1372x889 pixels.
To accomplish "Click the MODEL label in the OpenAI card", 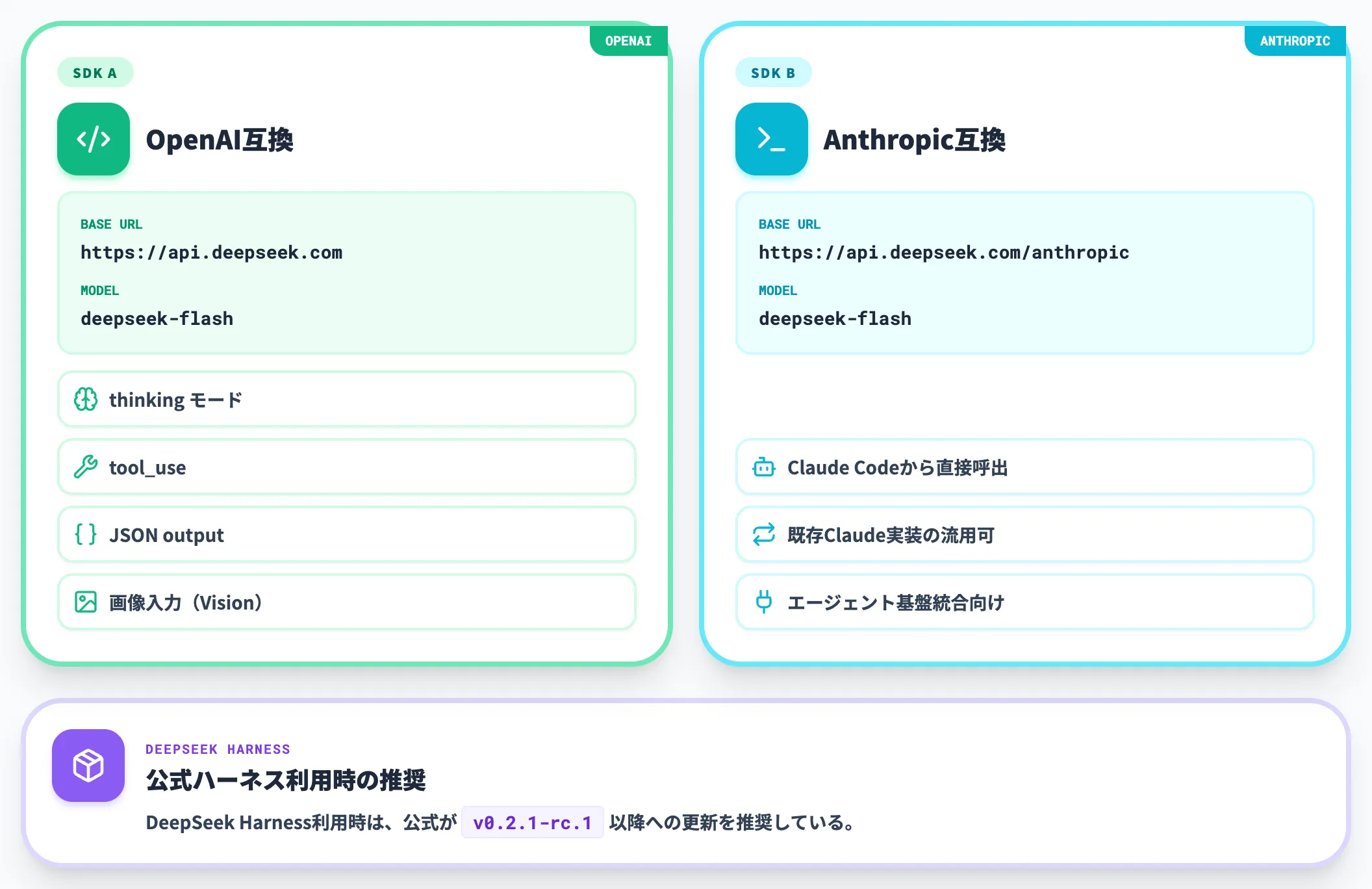I will point(100,290).
